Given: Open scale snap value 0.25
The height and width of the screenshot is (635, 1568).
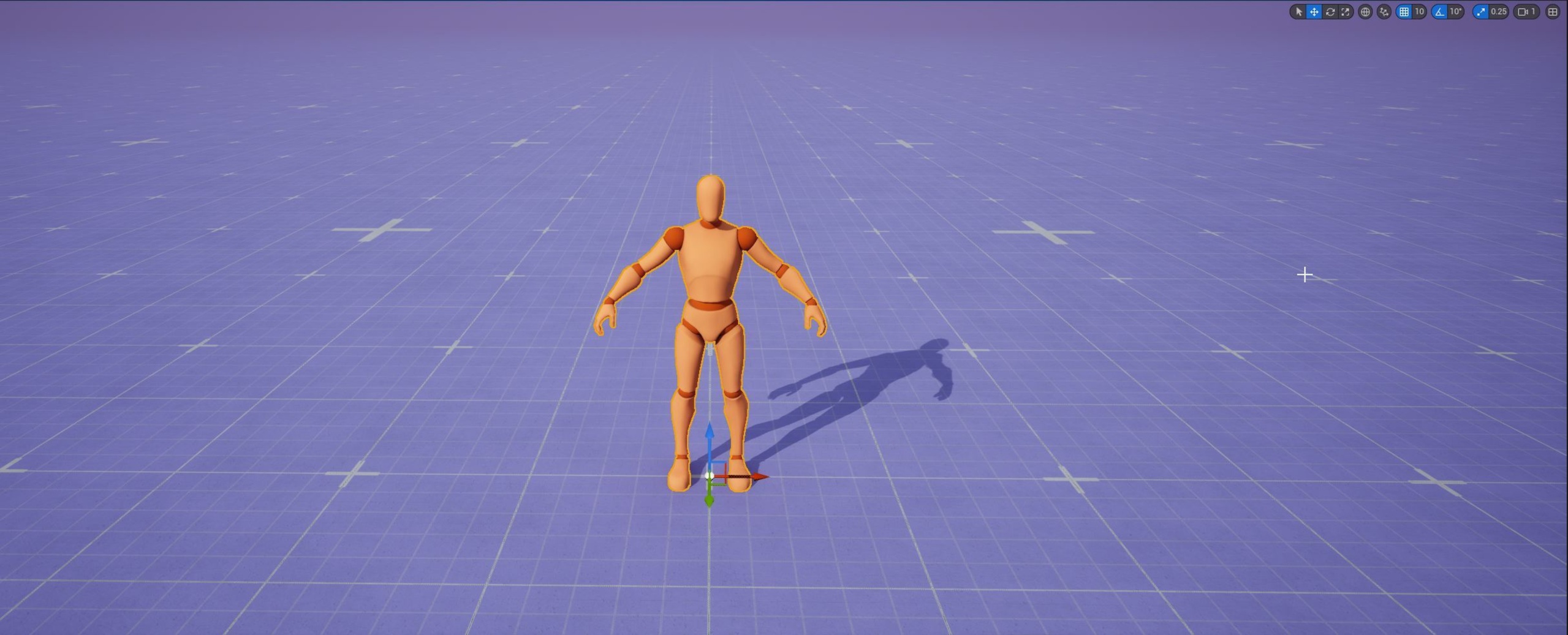Looking at the screenshot, I should [x=1498, y=12].
